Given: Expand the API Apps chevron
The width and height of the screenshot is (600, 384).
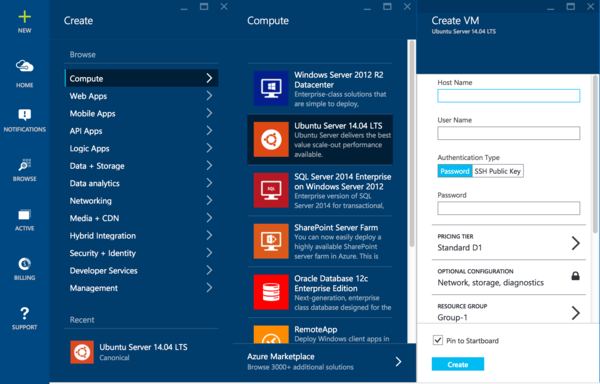Looking at the screenshot, I should coord(209,130).
